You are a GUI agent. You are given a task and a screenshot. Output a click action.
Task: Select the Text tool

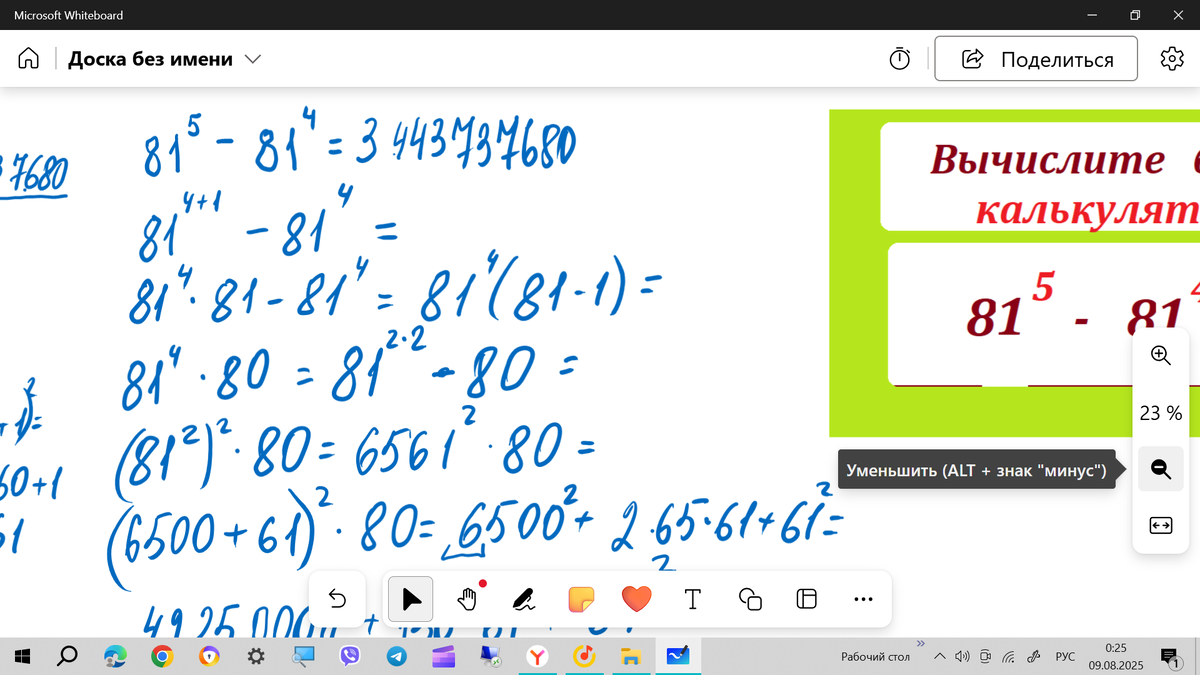coord(692,599)
